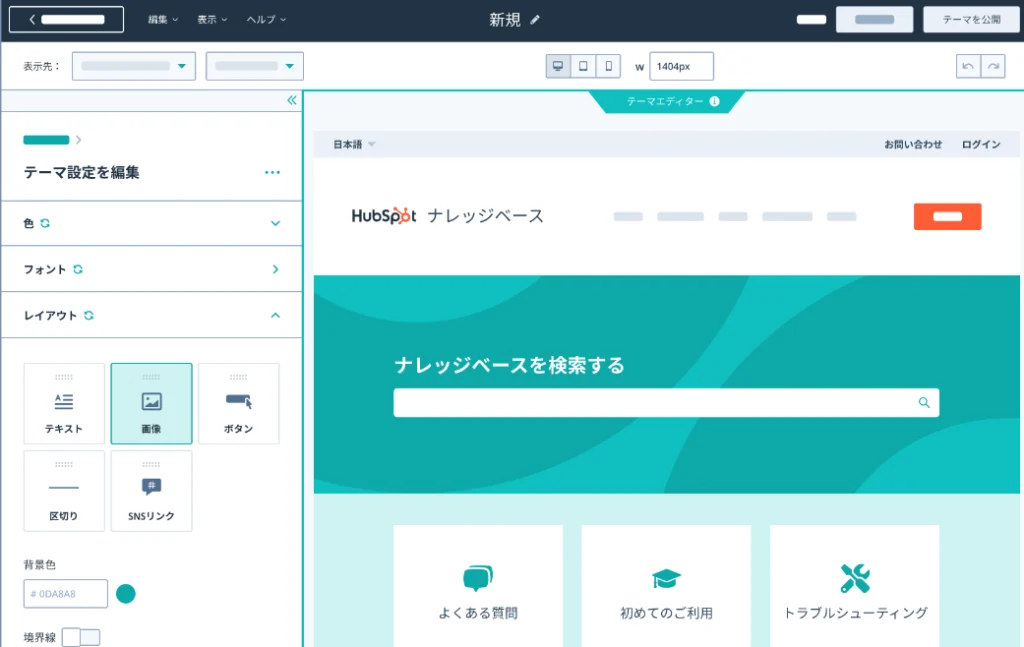The width and height of the screenshot is (1024, 647).
Task: Click the redo arrow icon
Action: coord(993,66)
